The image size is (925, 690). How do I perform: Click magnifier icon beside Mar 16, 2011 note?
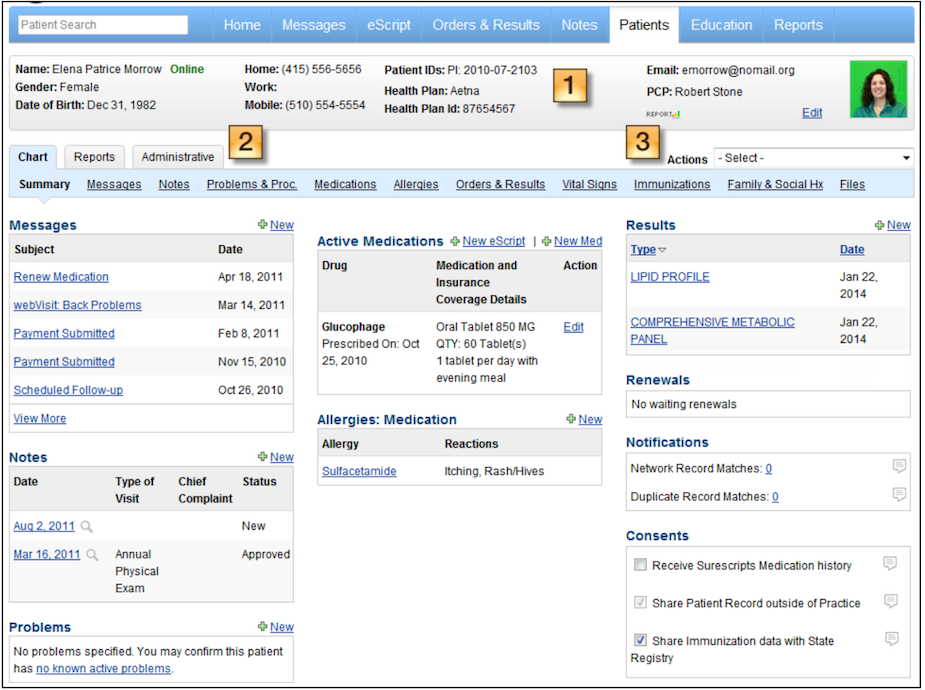[92, 555]
